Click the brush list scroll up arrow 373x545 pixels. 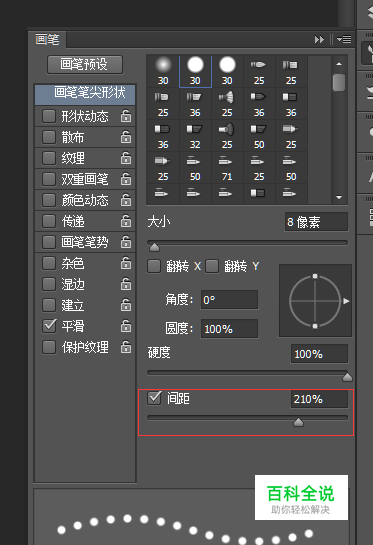pyautogui.click(x=339, y=64)
